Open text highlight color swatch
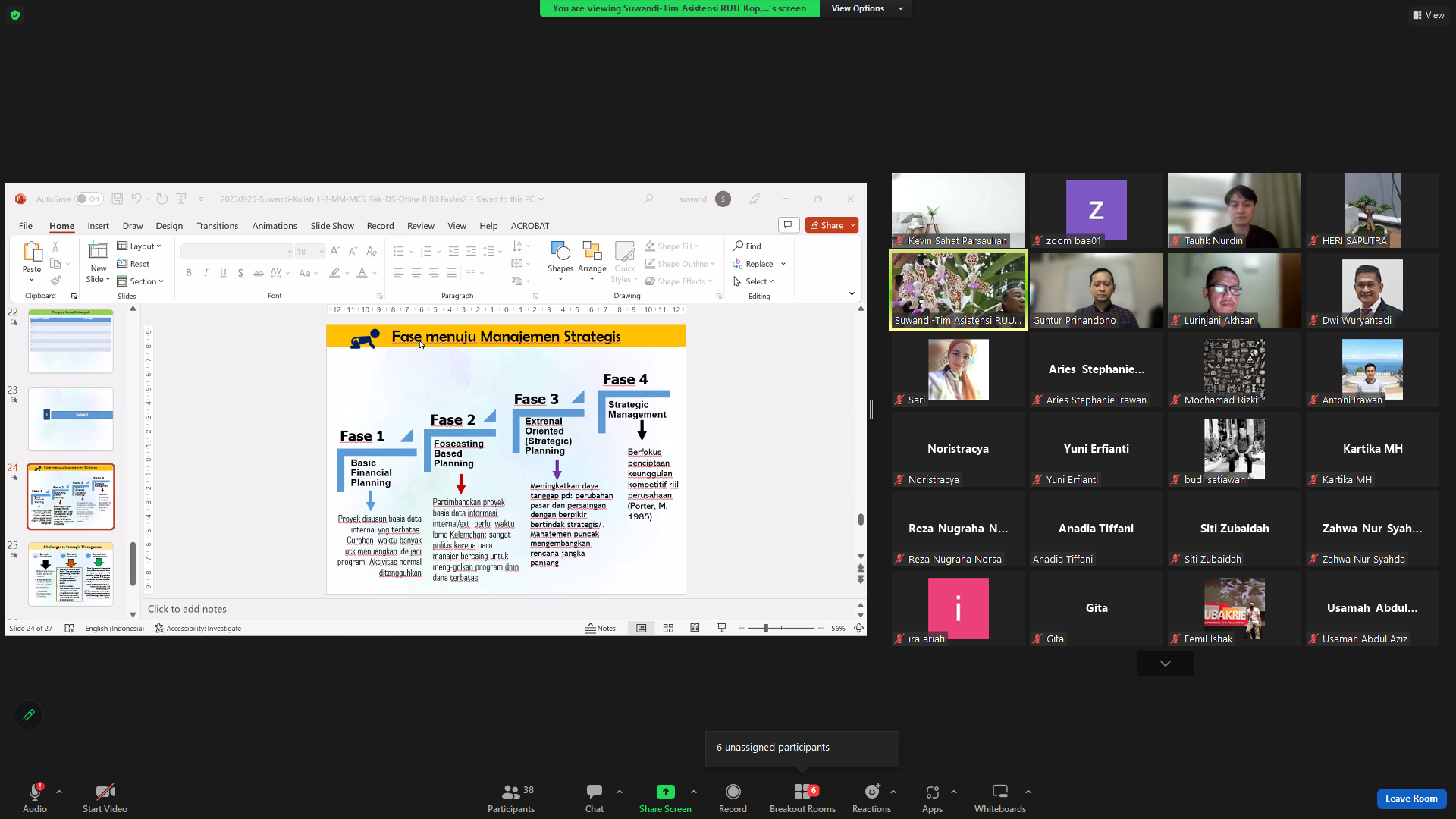 (x=334, y=273)
